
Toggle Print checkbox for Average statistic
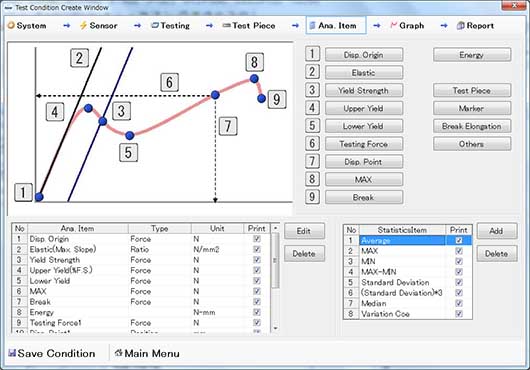pos(459,241)
